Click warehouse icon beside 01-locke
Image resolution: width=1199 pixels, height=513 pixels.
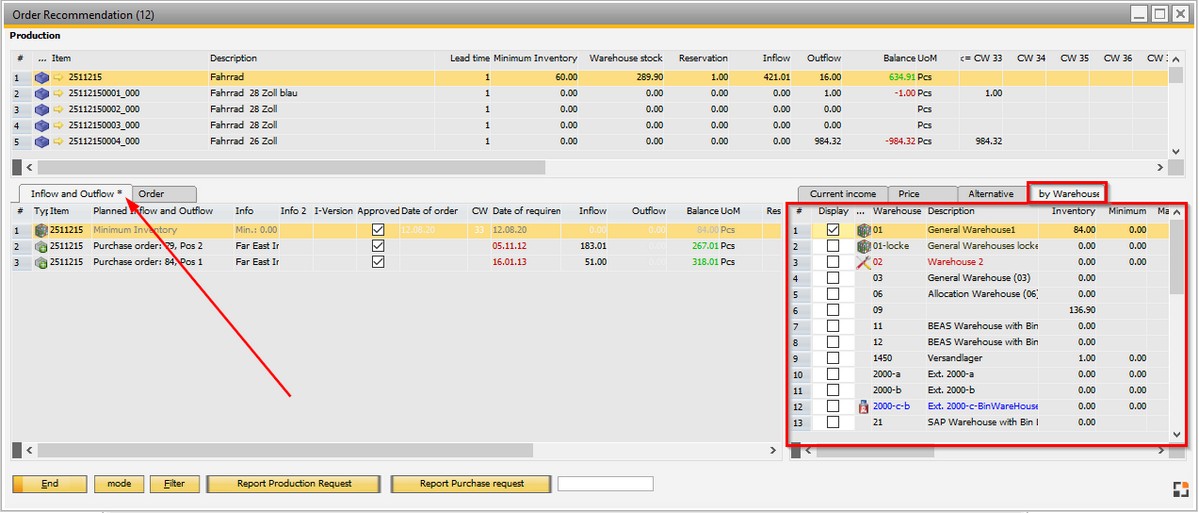[x=864, y=246]
